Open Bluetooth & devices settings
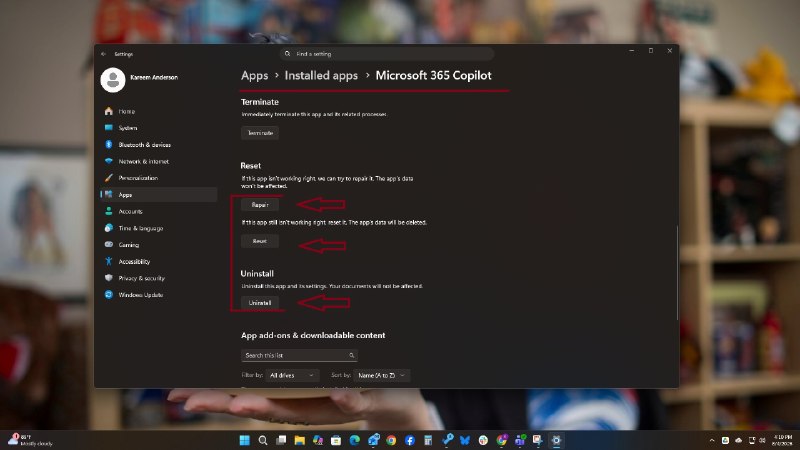Screen dimensions: 800x450 coord(159,145)
